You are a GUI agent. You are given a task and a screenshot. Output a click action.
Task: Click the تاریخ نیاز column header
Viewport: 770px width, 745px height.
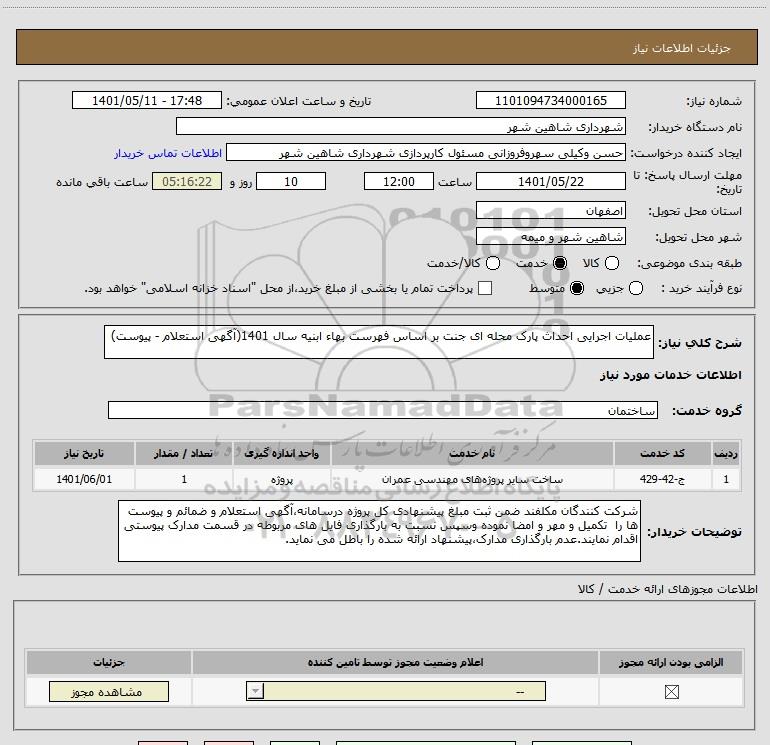coord(84,453)
